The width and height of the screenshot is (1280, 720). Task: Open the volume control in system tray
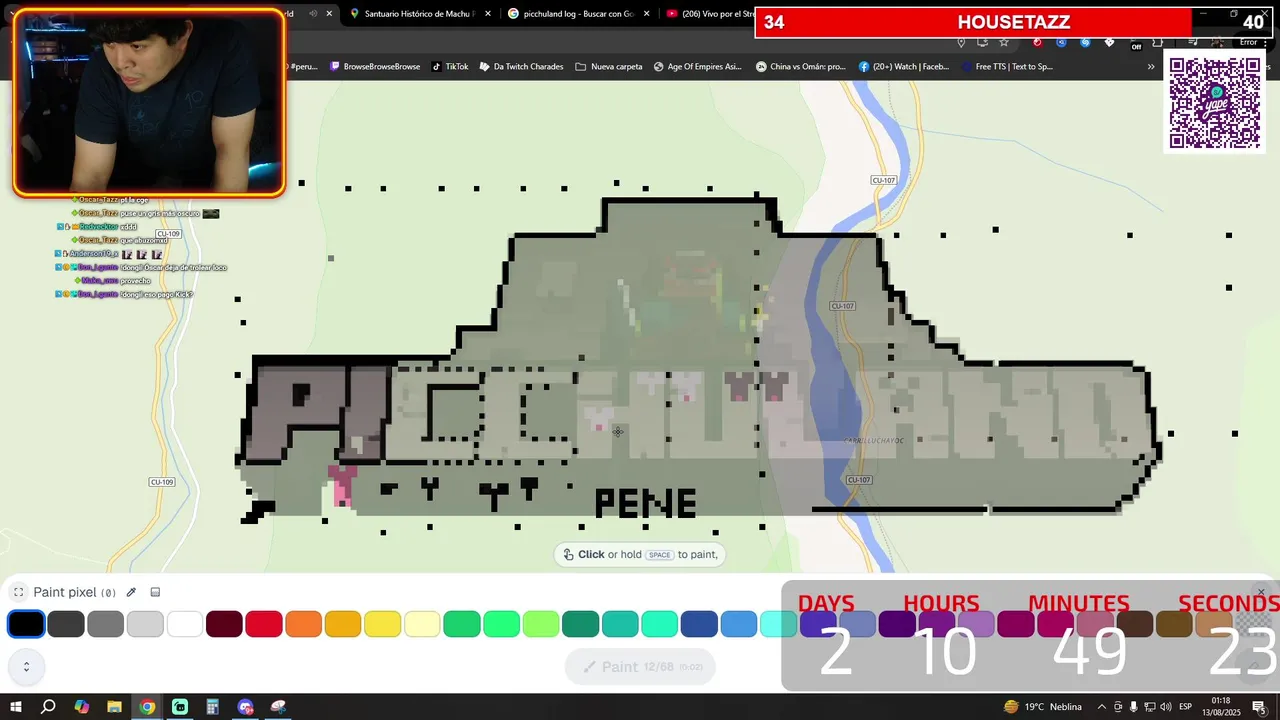coord(1166,707)
